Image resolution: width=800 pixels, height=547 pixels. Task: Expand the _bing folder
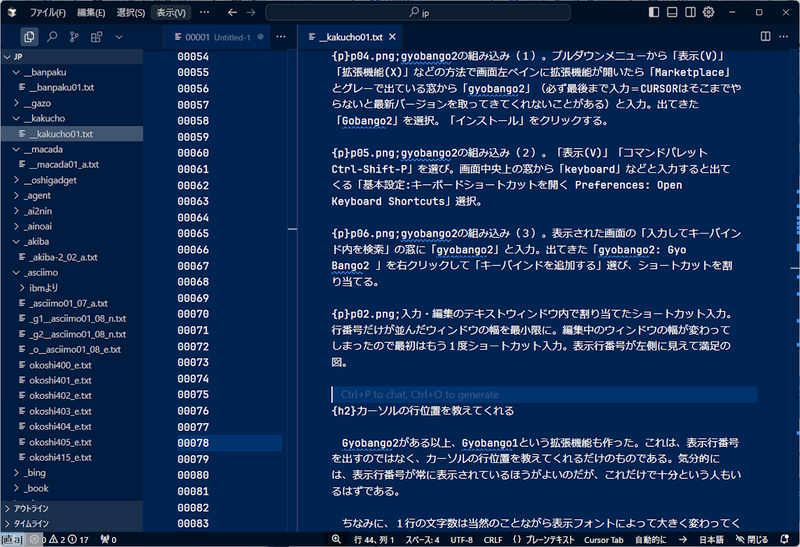[16, 473]
